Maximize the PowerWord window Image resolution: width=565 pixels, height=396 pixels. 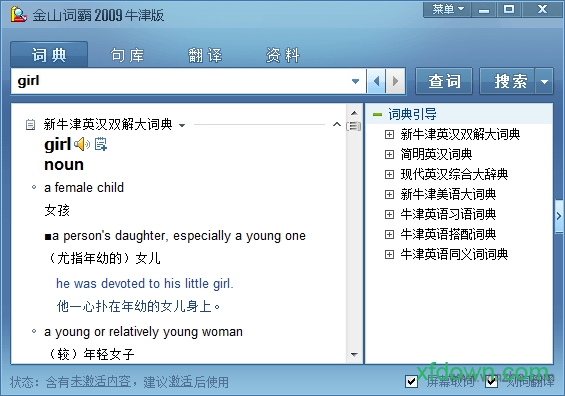click(x=508, y=9)
